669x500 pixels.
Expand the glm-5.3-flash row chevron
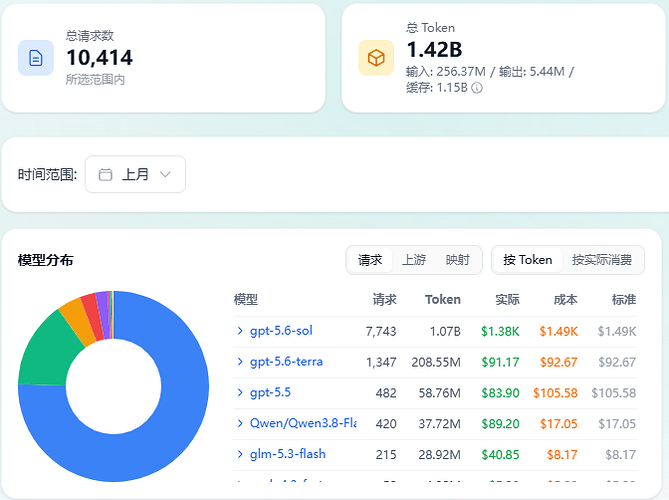[240, 454]
